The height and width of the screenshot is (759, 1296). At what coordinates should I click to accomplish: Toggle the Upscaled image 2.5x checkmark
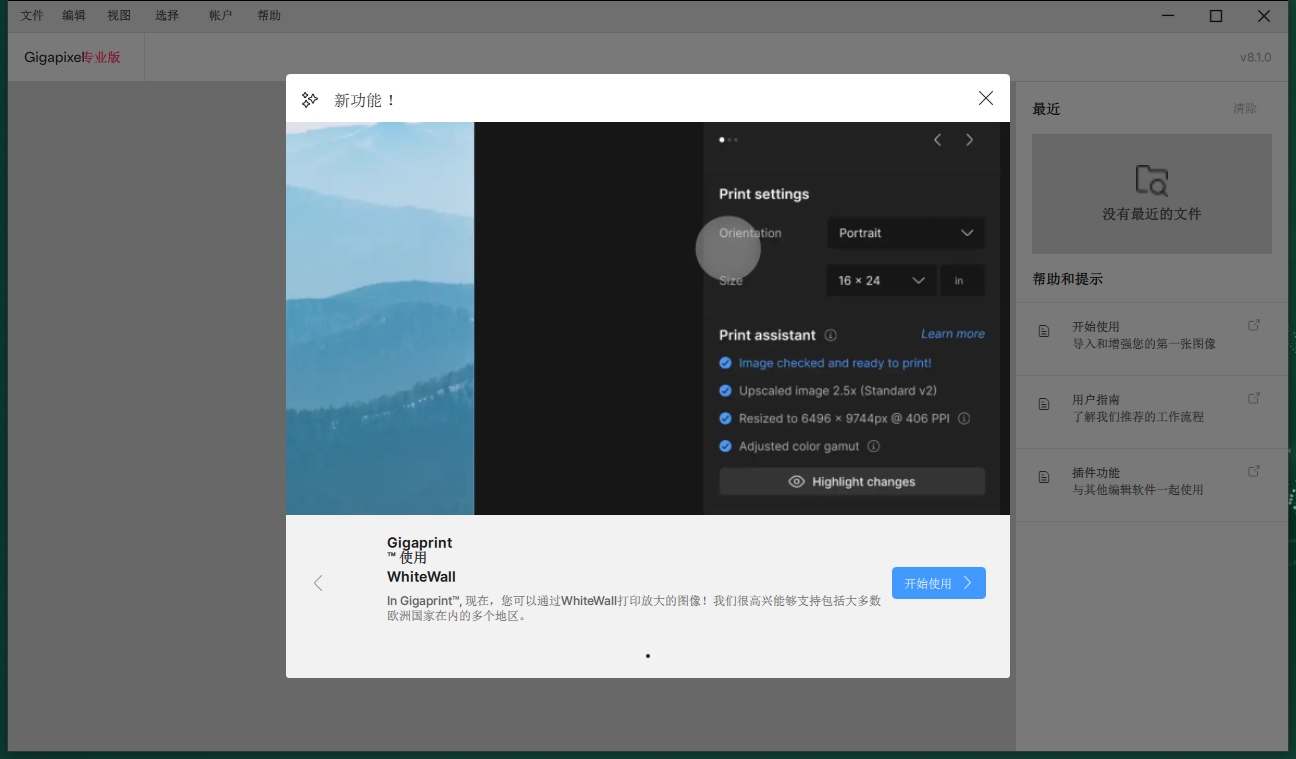tap(726, 390)
